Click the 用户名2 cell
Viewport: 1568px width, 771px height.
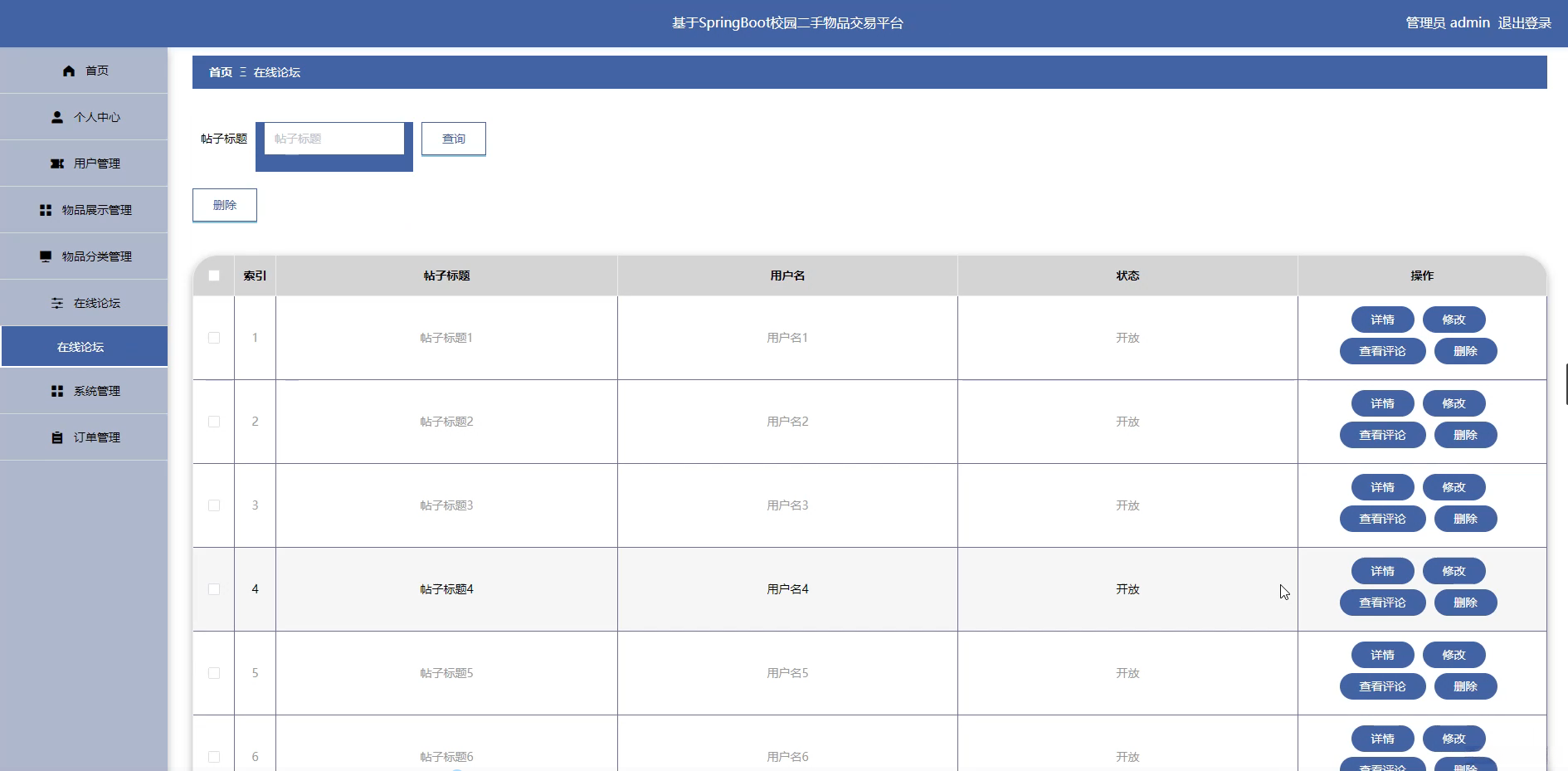(x=787, y=422)
